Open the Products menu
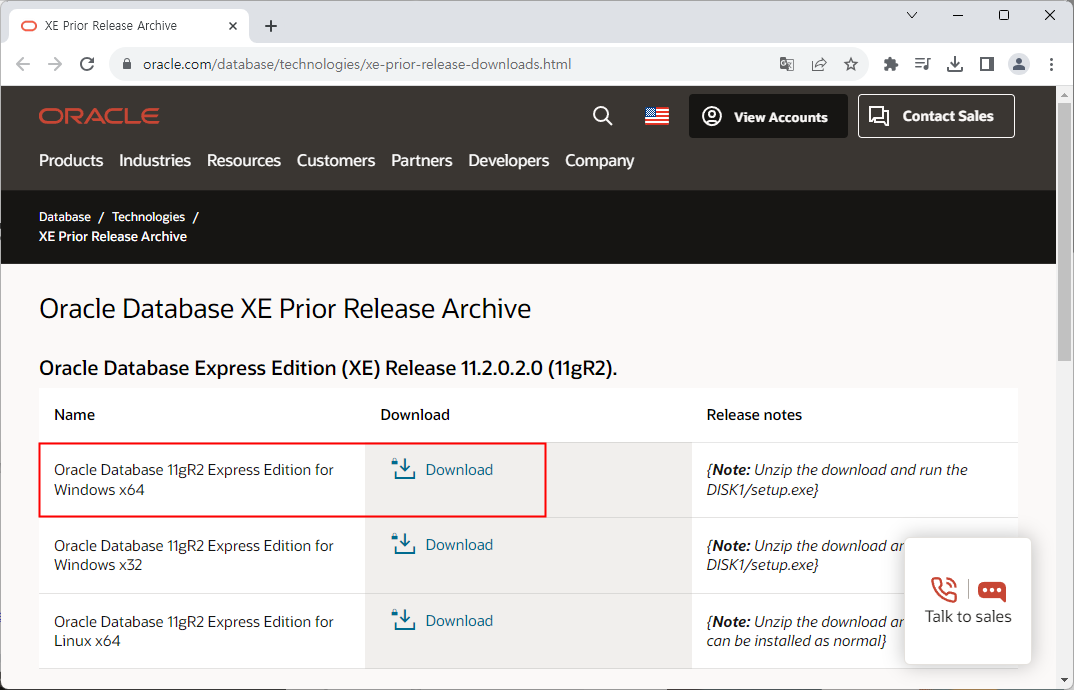Screen dimensions: 1074x690 coord(71,160)
